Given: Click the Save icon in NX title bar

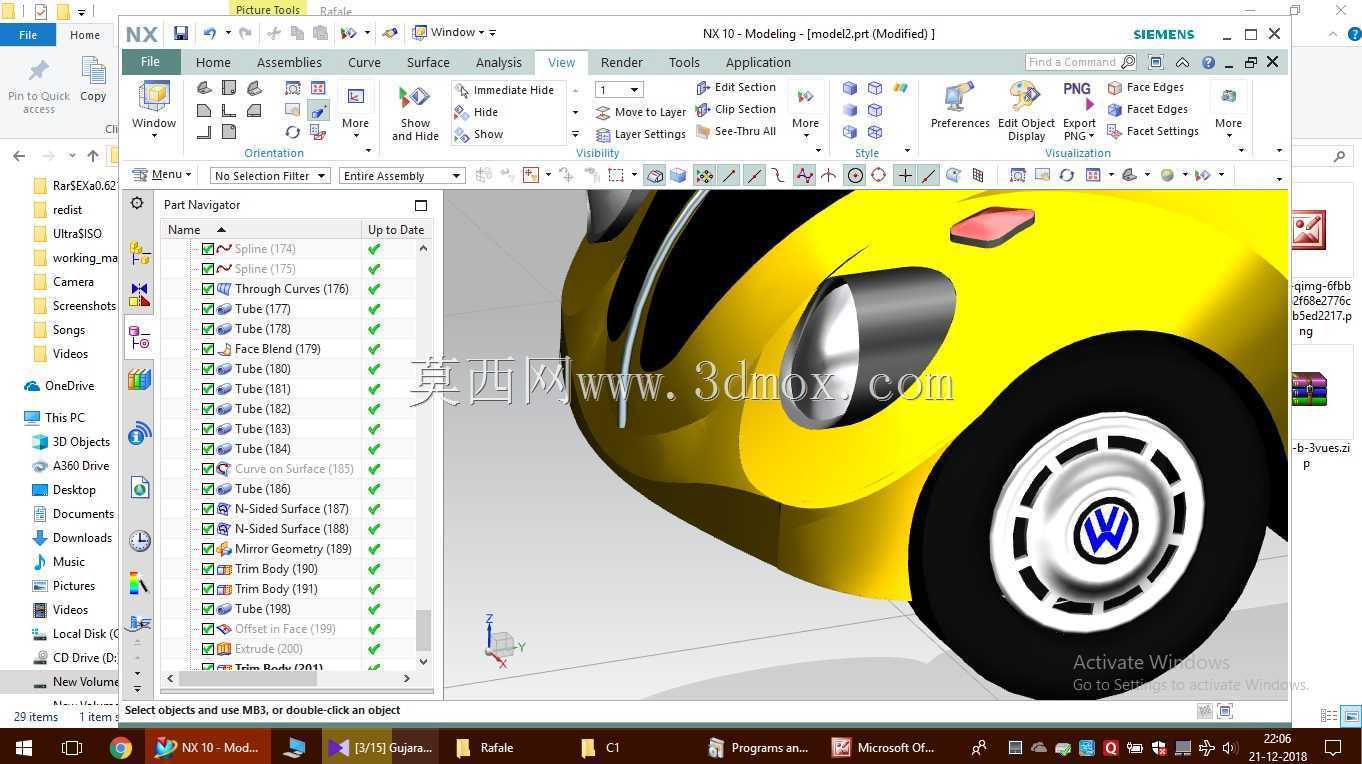Looking at the screenshot, I should 181,33.
